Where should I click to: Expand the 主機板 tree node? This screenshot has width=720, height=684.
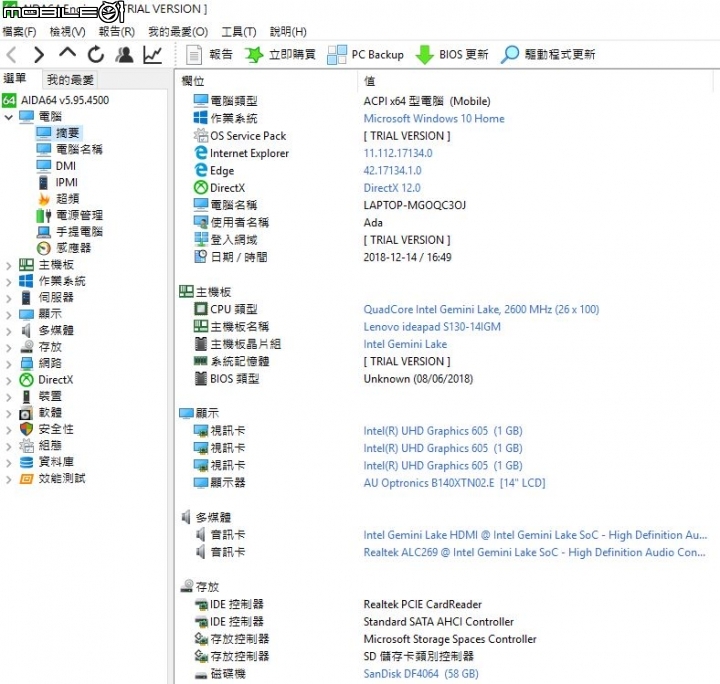click(8, 265)
